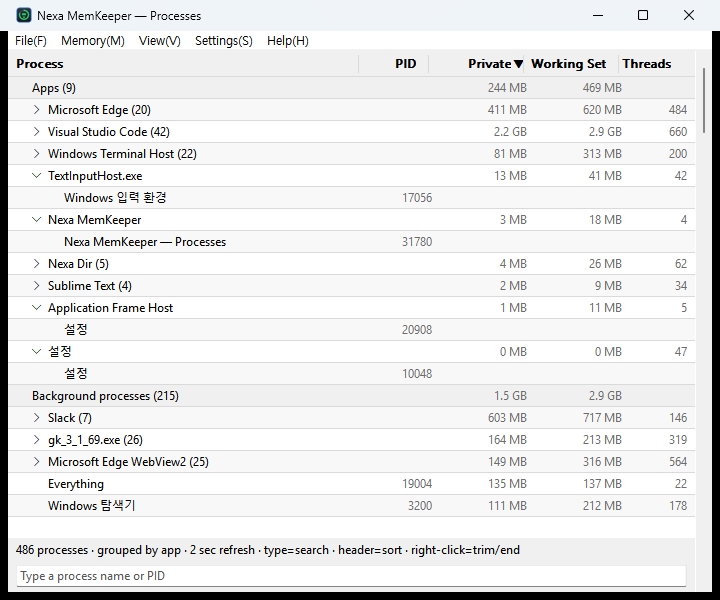The image size is (720, 600).
Task: Sort by the Process column header
Action: pos(183,64)
